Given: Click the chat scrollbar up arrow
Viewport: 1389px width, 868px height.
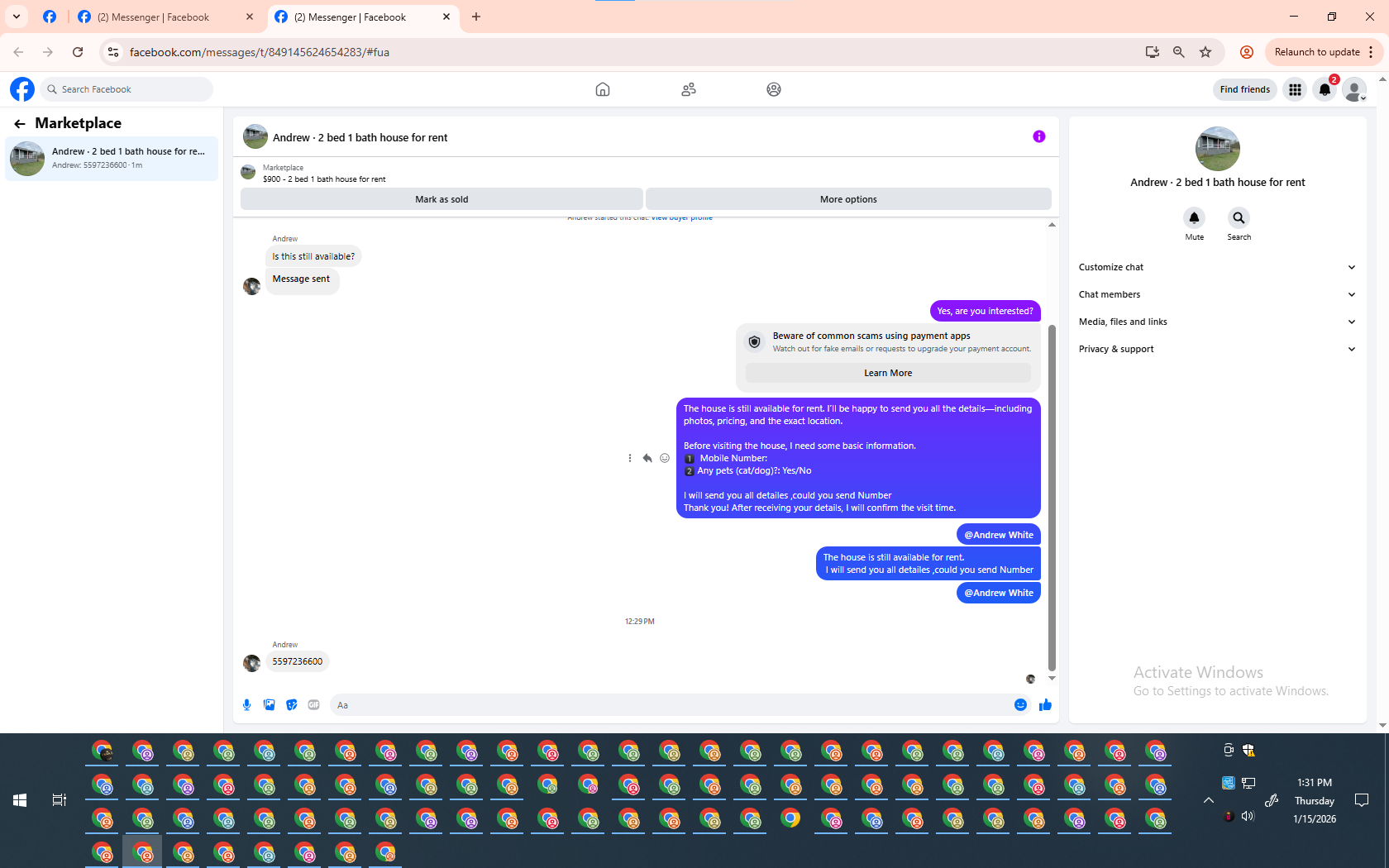Looking at the screenshot, I should pyautogui.click(x=1052, y=225).
